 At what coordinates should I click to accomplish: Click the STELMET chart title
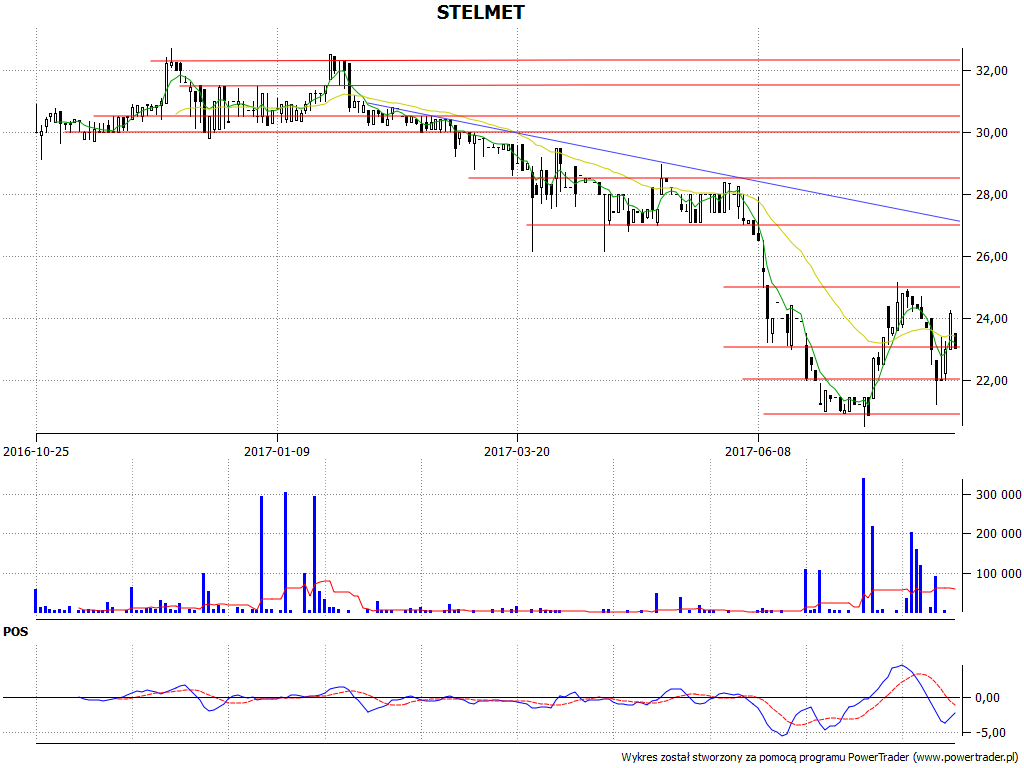pyautogui.click(x=480, y=12)
